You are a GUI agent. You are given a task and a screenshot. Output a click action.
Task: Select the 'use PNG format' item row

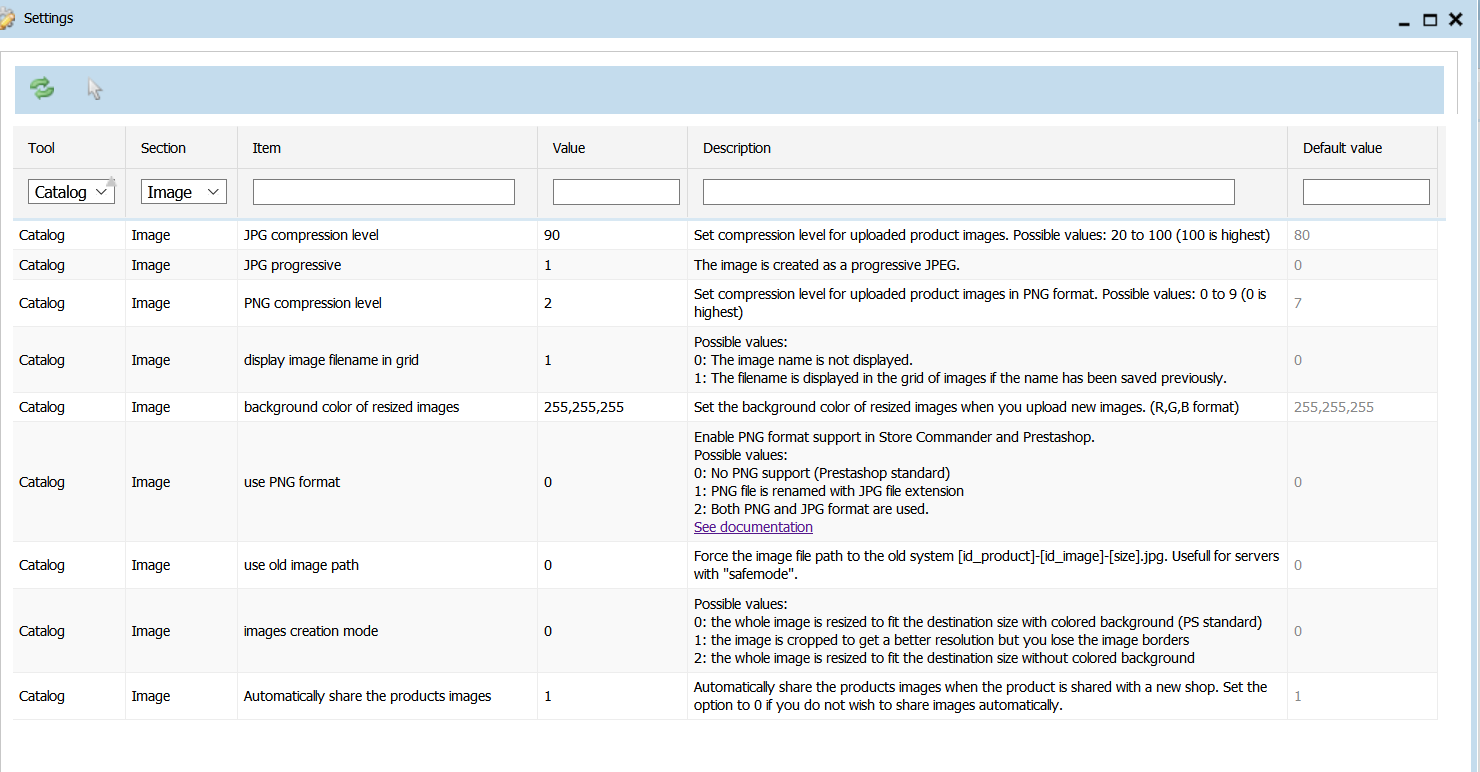[x=292, y=482]
